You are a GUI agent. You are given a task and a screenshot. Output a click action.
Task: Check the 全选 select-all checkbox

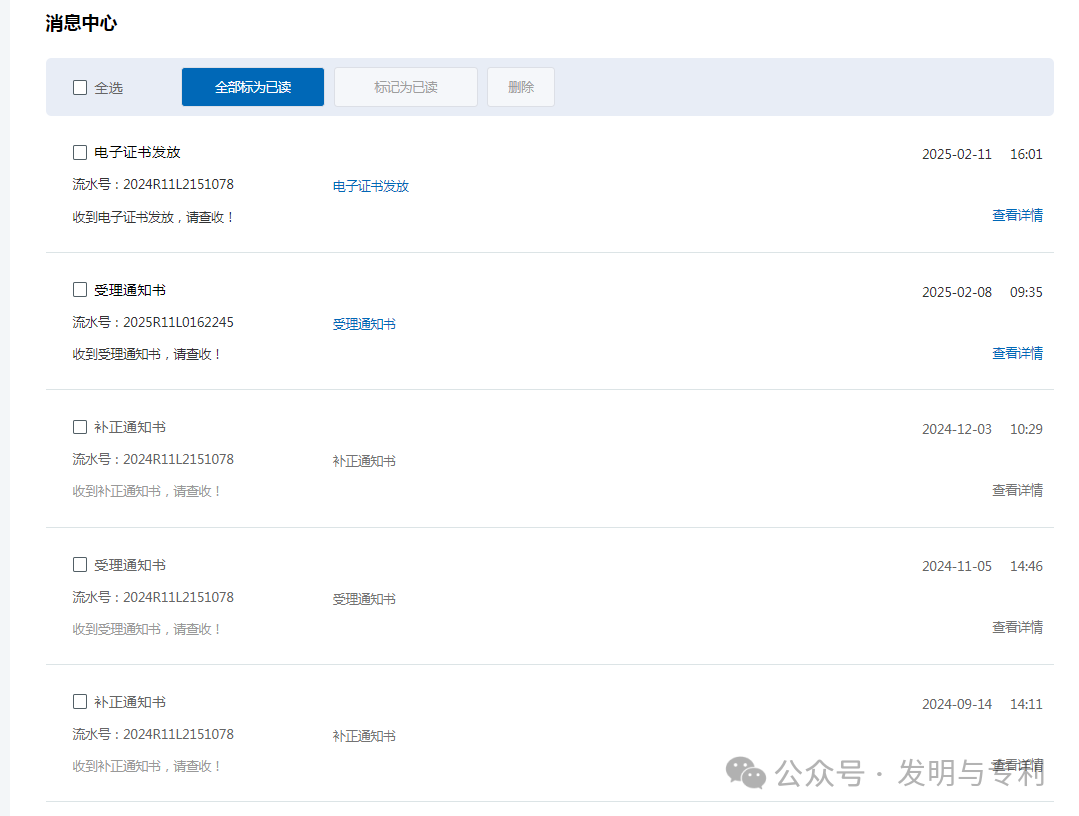[x=80, y=87]
